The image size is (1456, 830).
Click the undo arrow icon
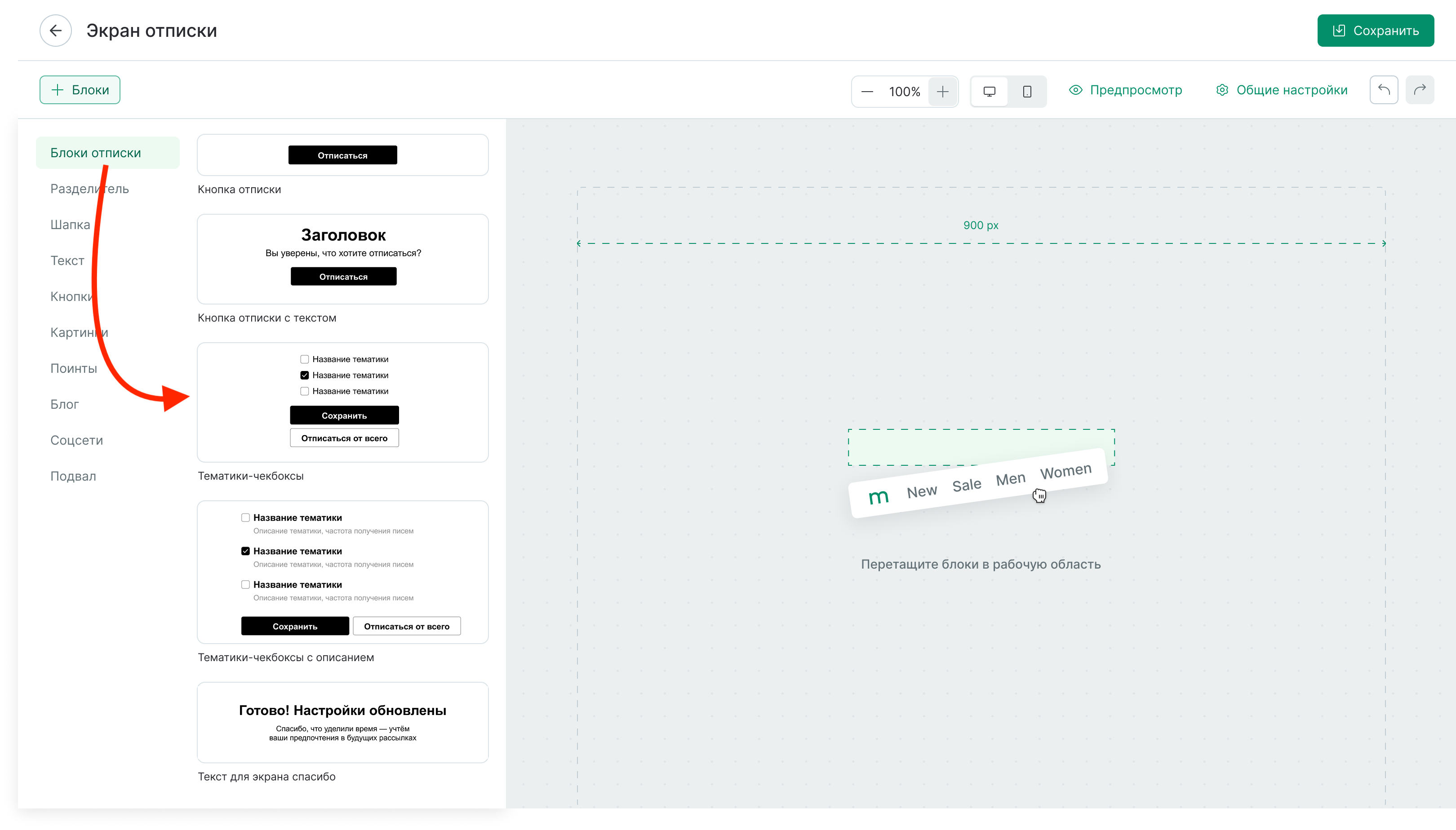(1383, 89)
